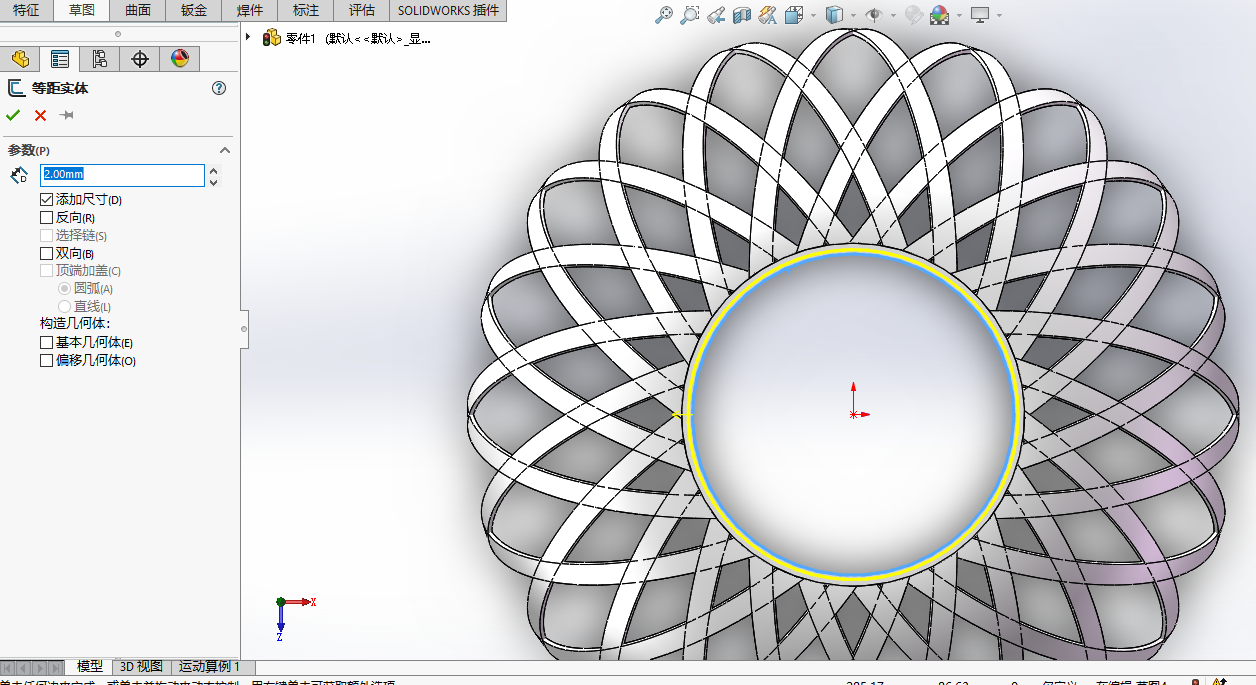Screen dimensions: 1256x685
Task: Open the Dynamic Annotation Views icon
Action: click(x=768, y=15)
